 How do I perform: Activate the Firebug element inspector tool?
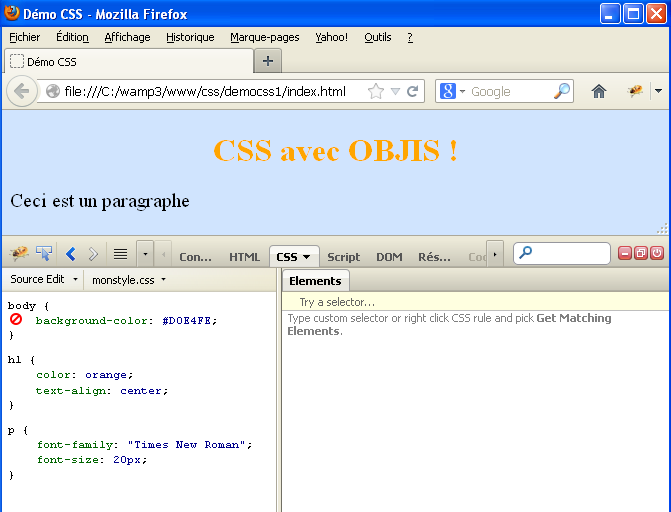pos(44,254)
